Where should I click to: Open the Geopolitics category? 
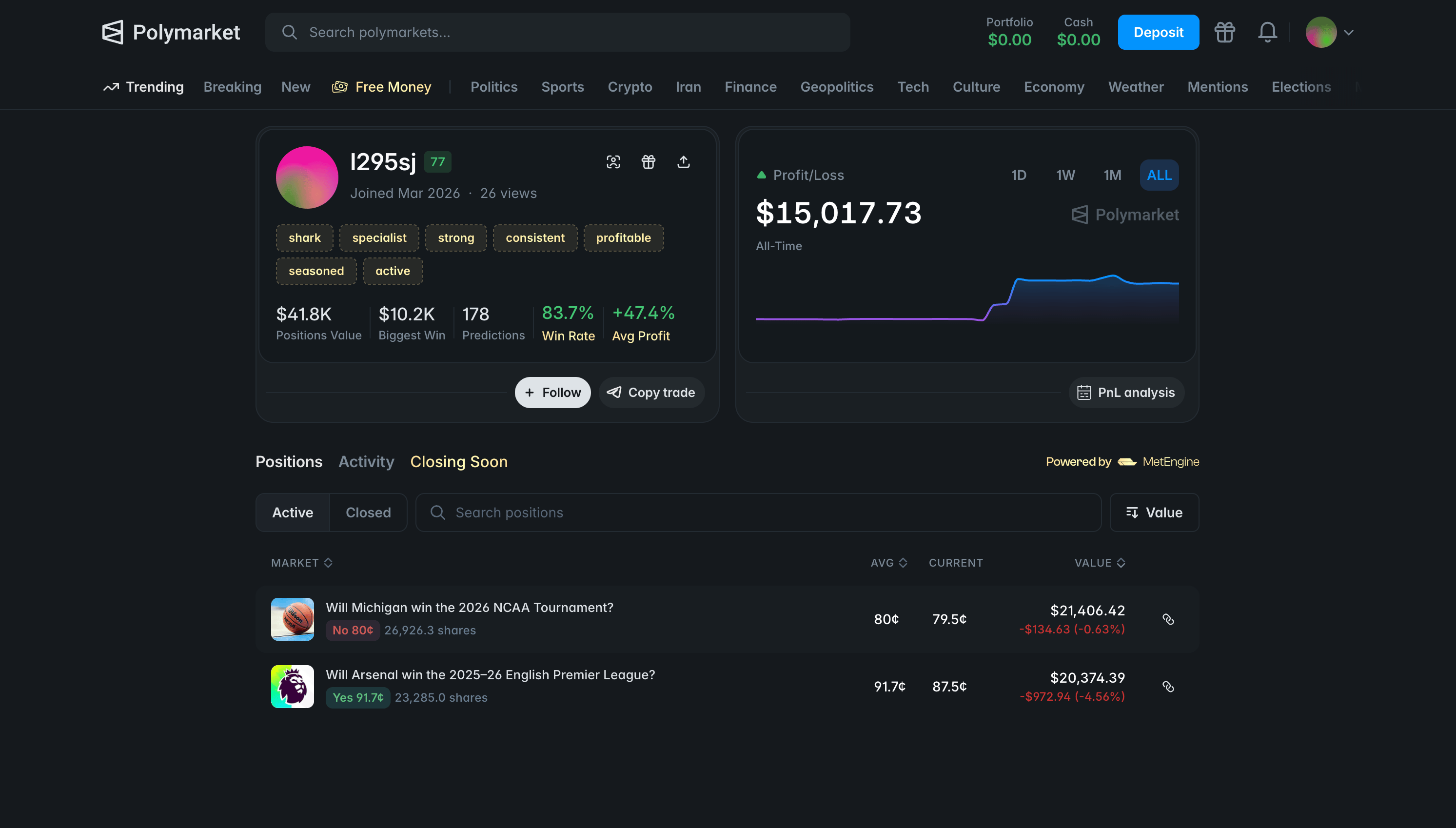(837, 87)
